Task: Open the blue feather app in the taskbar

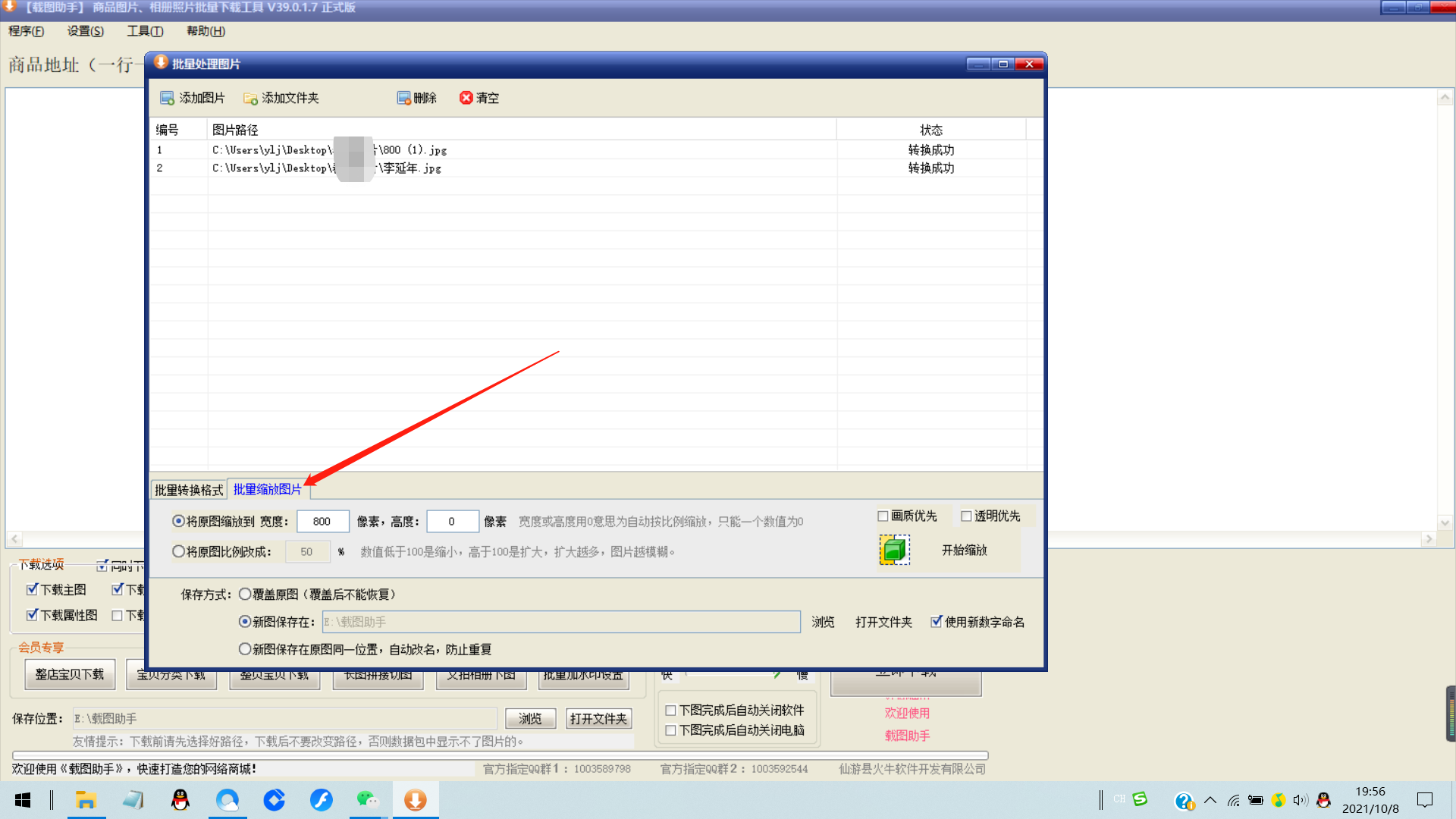Action: 321,800
